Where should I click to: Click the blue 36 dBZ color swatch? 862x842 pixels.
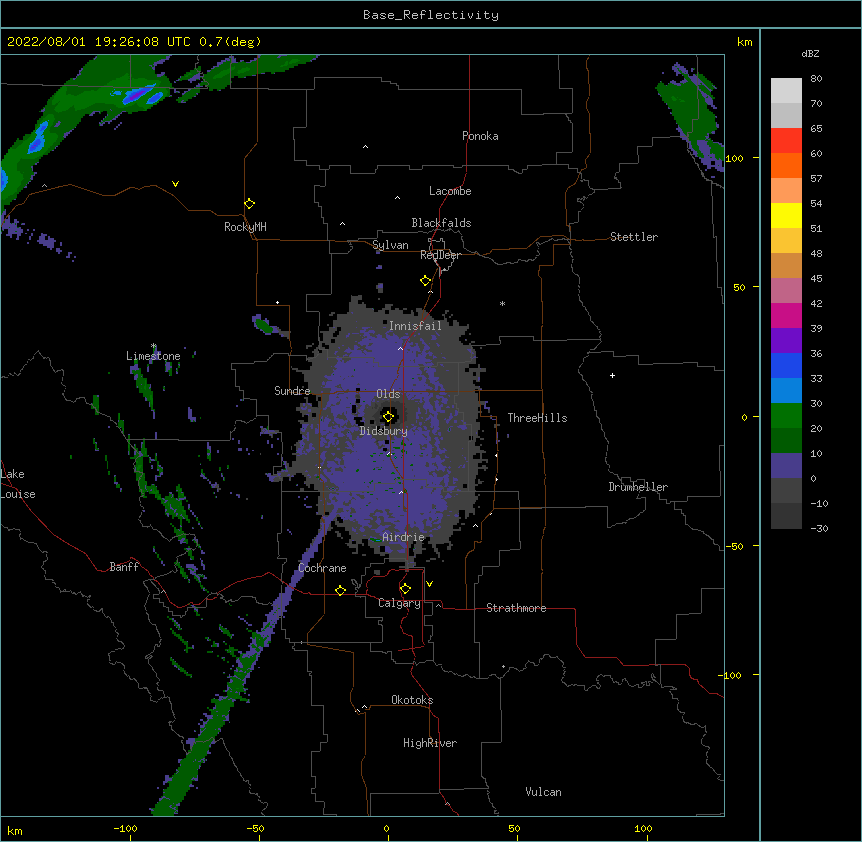[x=786, y=365]
